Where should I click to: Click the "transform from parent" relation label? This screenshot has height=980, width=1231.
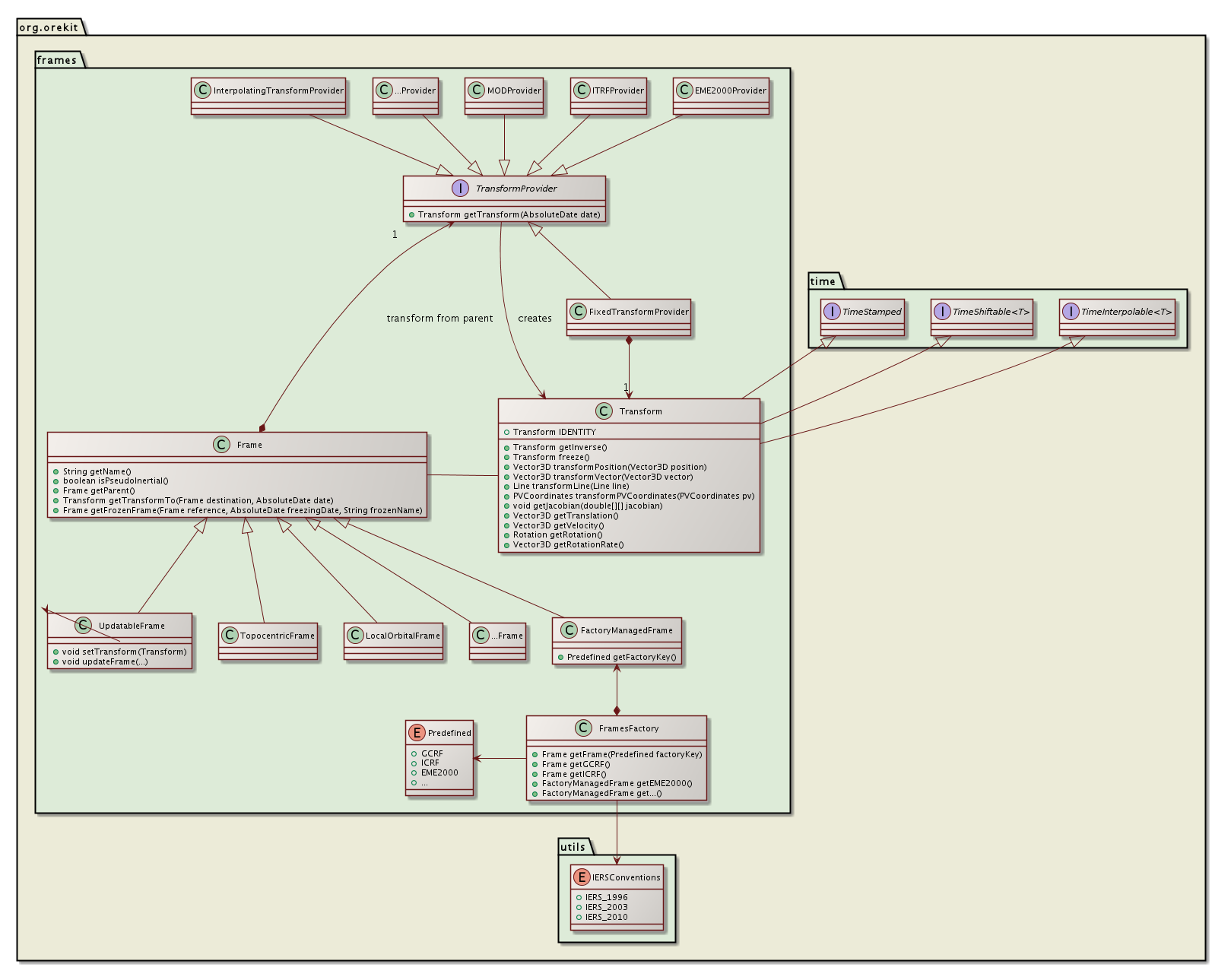pos(439,319)
